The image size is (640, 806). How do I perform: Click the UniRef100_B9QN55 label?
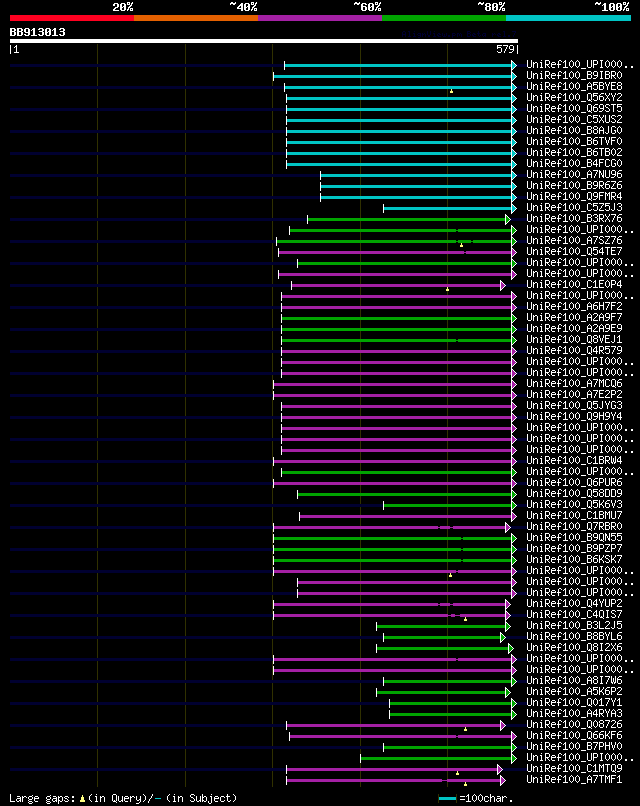[574, 538]
